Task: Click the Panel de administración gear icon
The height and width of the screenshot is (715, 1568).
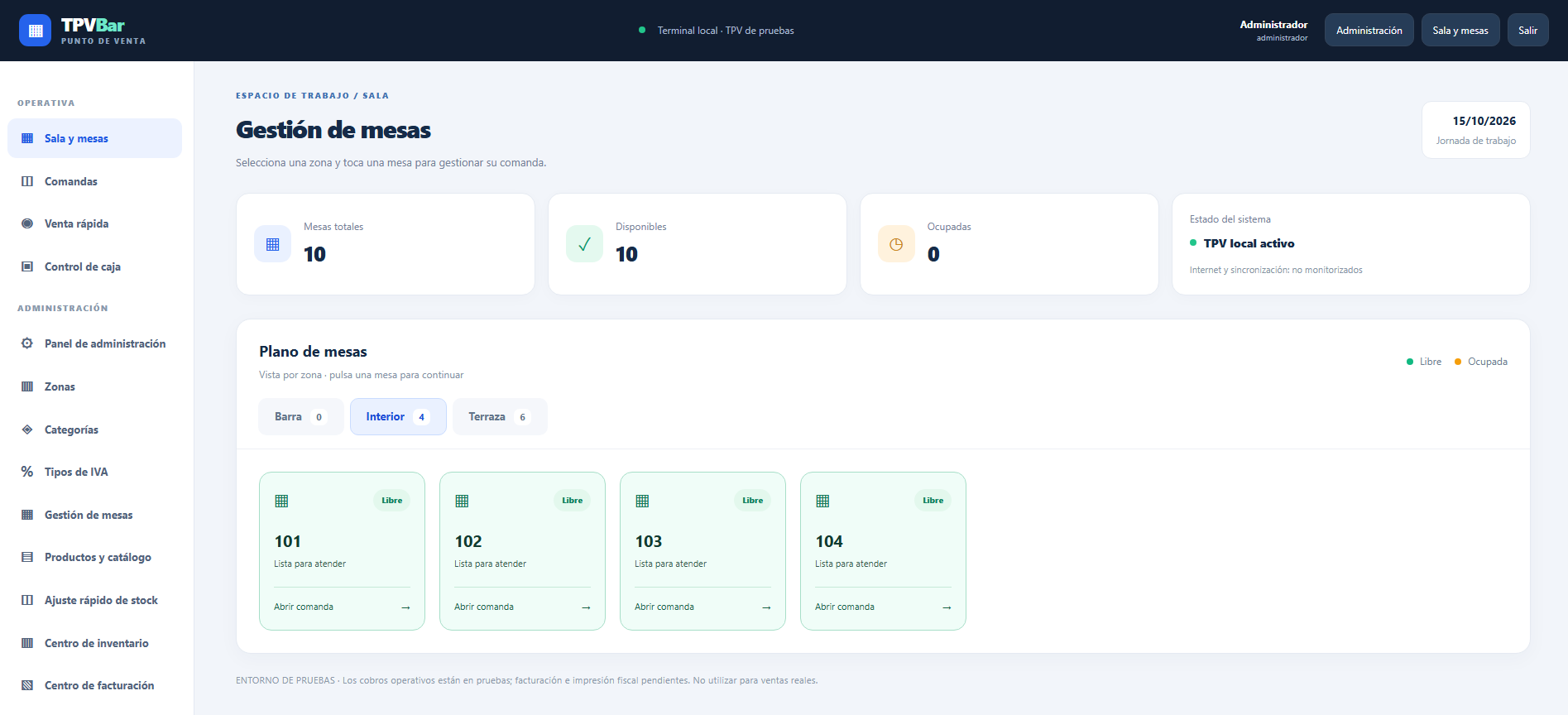Action: (27, 343)
